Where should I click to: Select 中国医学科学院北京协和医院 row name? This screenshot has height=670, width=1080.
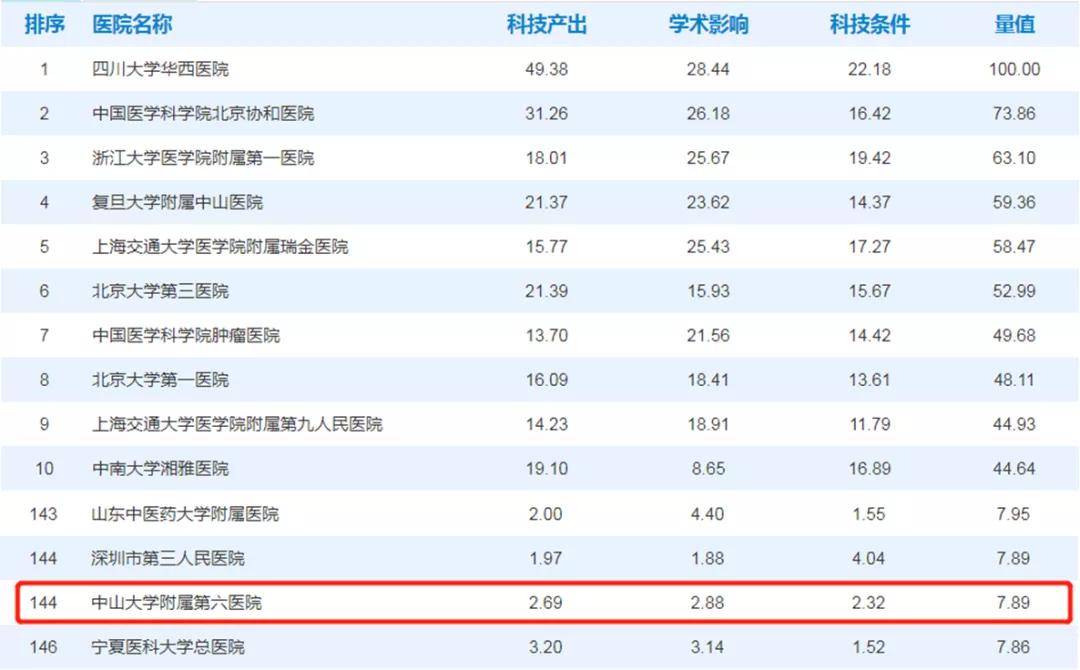pos(203,114)
